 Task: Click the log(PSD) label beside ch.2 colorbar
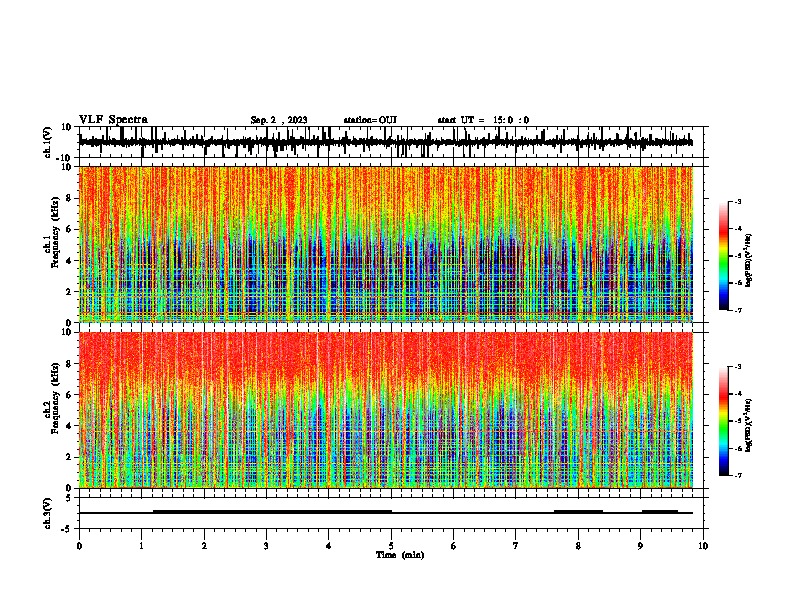pyautogui.click(x=749, y=425)
